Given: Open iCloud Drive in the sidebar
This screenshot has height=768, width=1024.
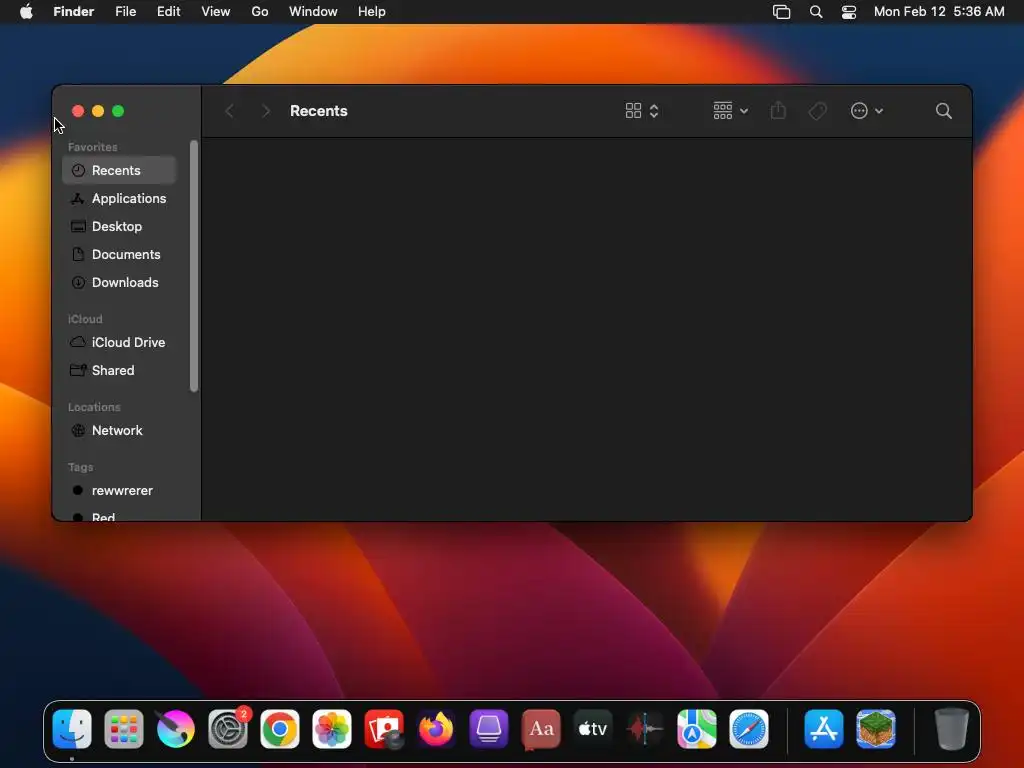Looking at the screenshot, I should (x=119, y=342).
